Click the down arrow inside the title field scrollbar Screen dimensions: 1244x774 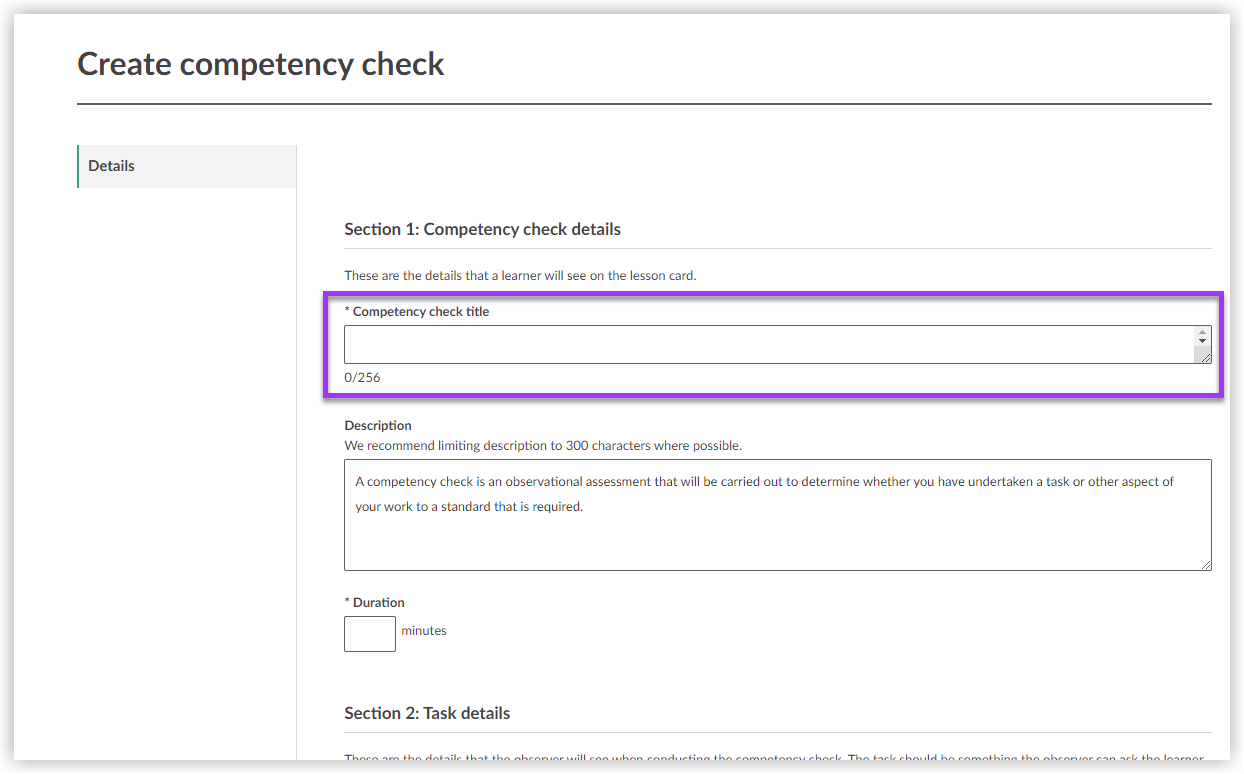(1202, 341)
